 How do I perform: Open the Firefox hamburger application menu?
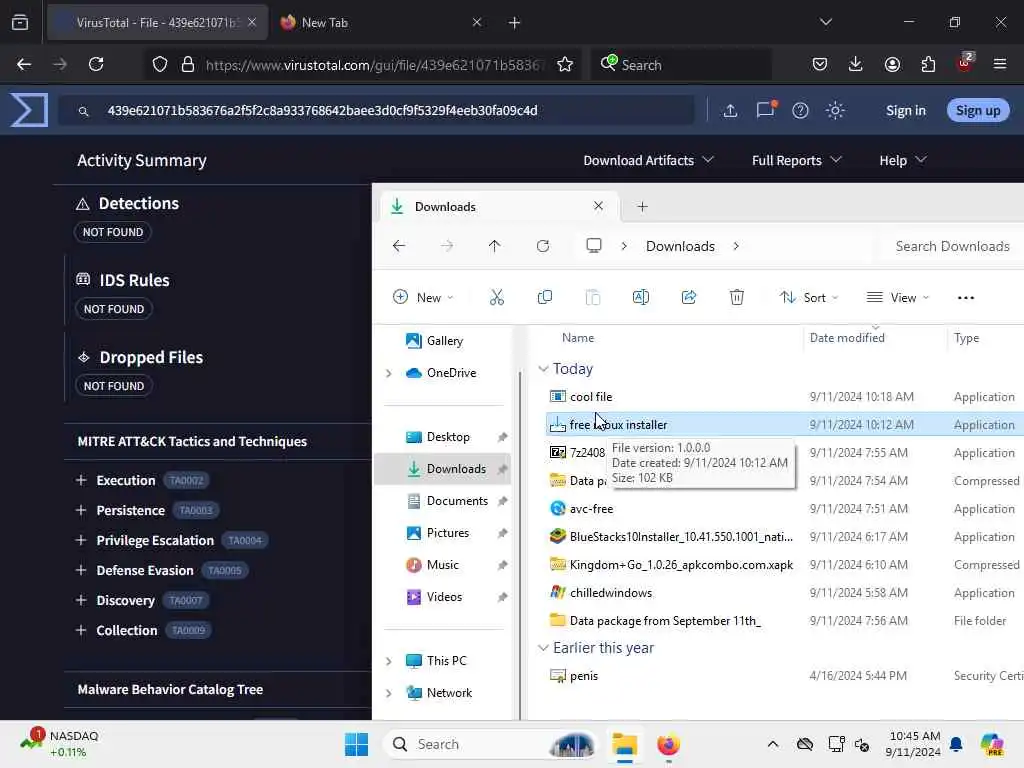coord(1000,64)
